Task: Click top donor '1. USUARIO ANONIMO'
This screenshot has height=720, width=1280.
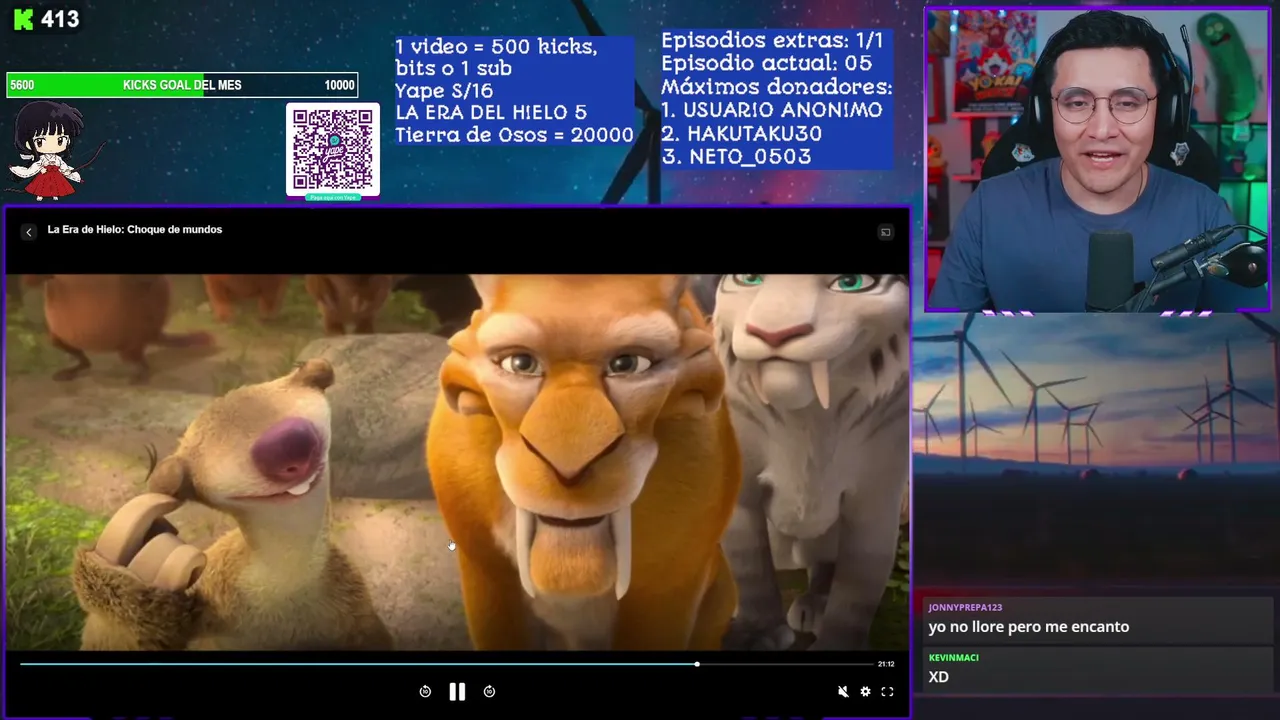Action: (x=772, y=110)
